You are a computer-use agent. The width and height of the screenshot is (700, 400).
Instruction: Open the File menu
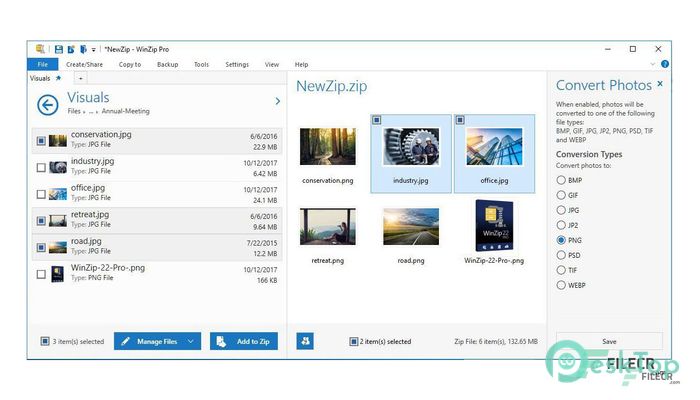(x=42, y=64)
